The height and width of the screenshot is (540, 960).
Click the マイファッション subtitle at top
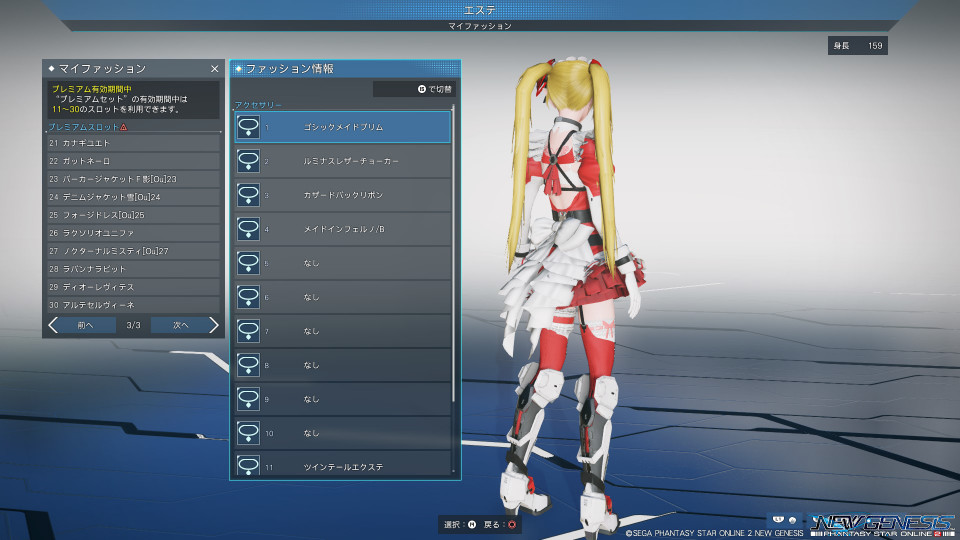[479, 26]
